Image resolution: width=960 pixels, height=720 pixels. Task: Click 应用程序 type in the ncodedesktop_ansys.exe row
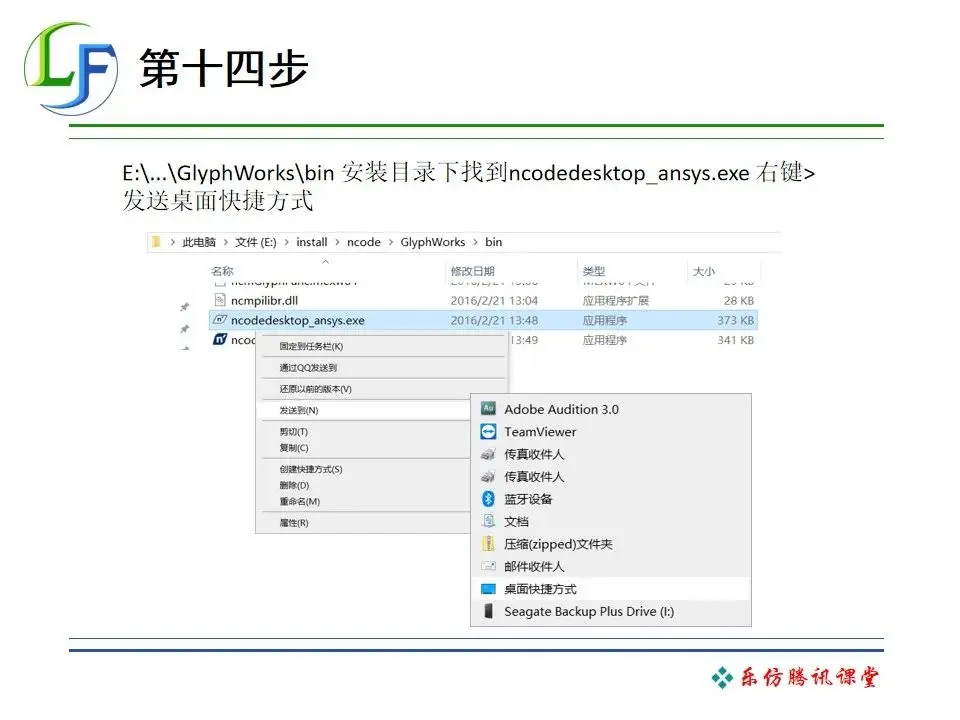tap(604, 320)
